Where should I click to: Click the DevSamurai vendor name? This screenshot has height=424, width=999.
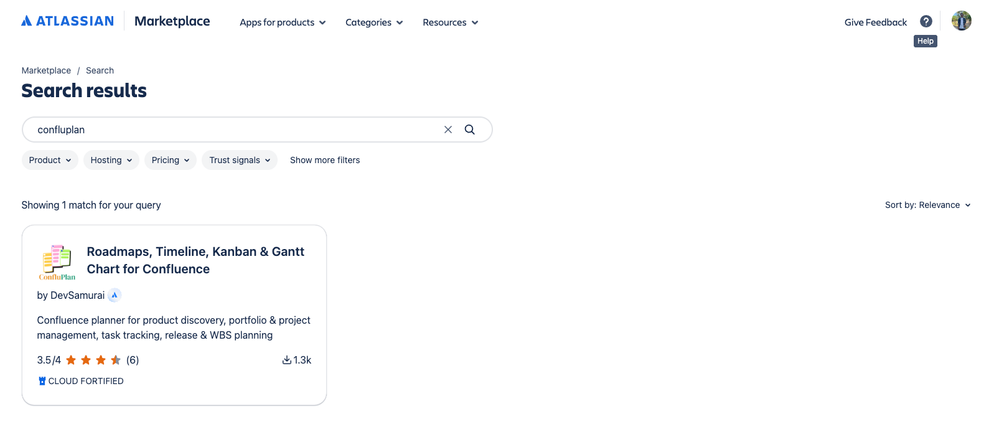point(77,296)
